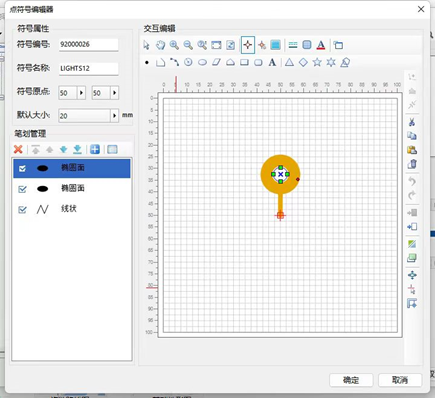Viewport: 435px width, 398px height.
Task: Cancel with the 取消 button
Action: [400, 380]
